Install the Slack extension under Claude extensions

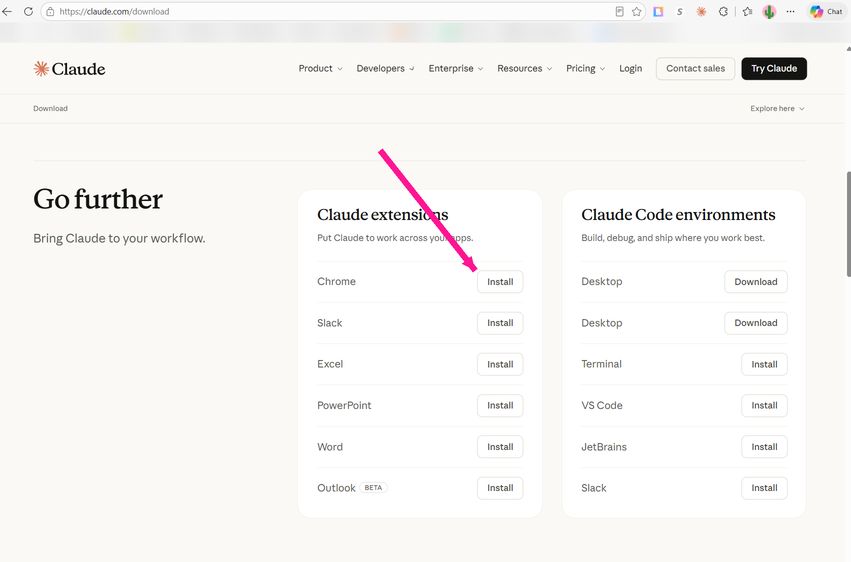(x=500, y=323)
